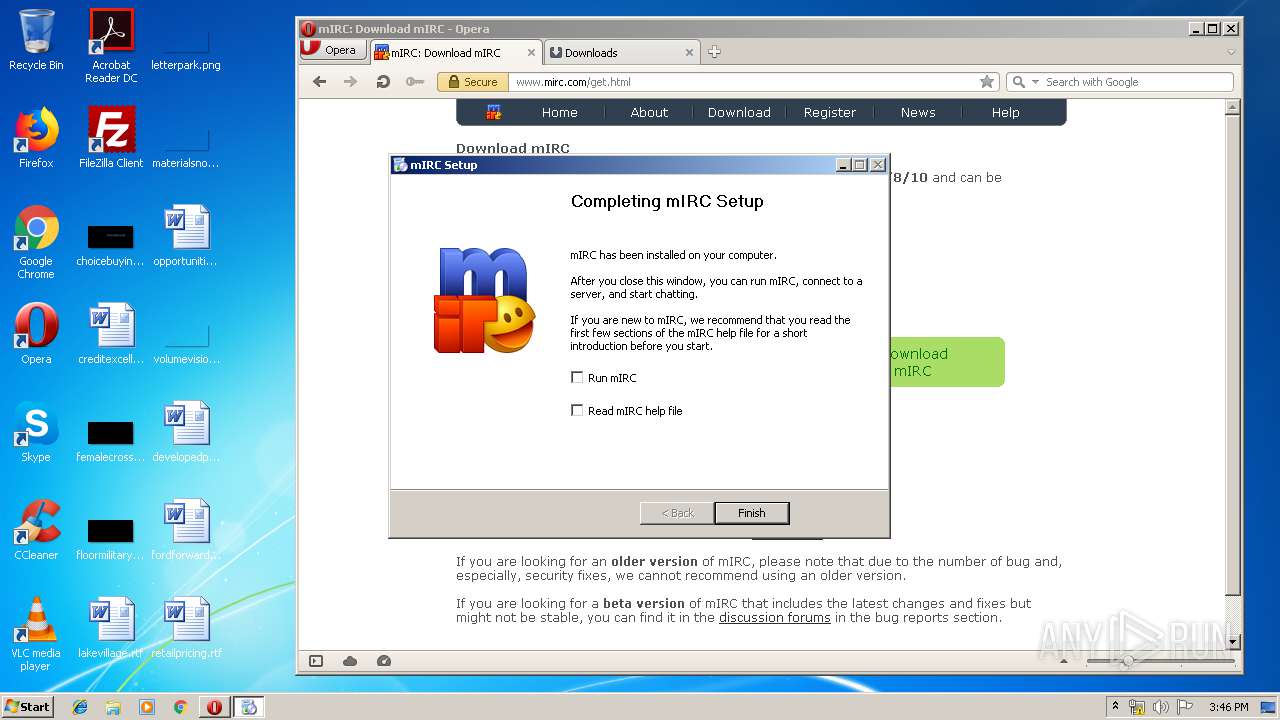1280x720 pixels.
Task: Open Internet Explorer from taskbar
Action: (80, 707)
